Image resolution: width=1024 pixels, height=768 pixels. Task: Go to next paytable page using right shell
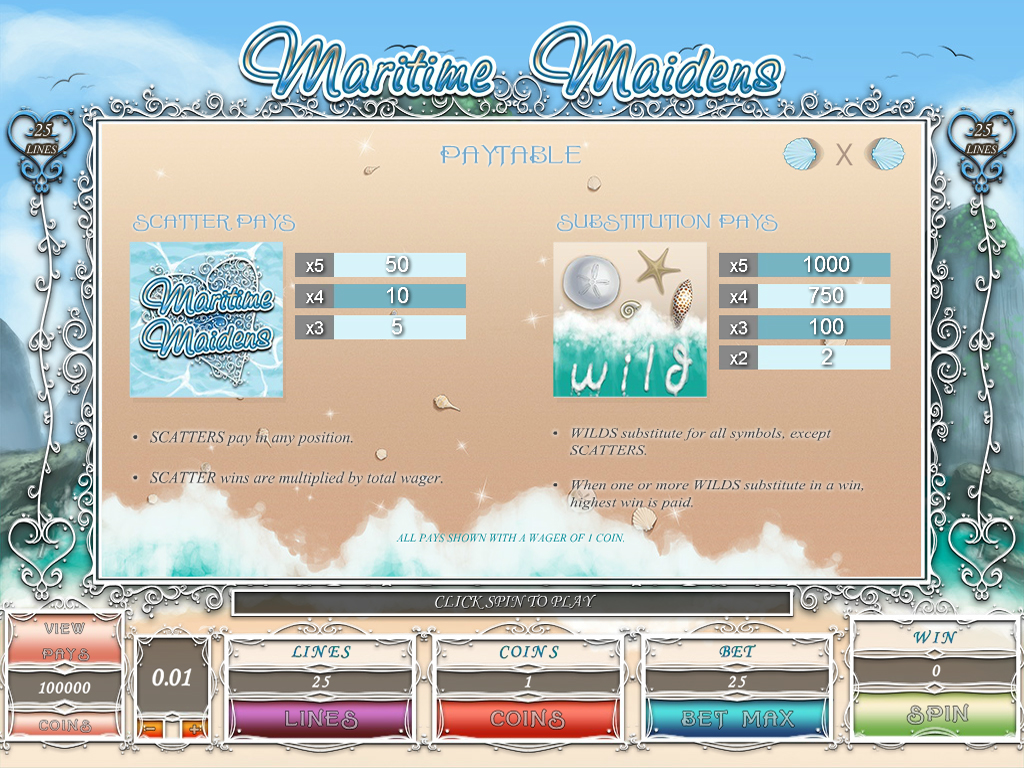click(x=887, y=155)
